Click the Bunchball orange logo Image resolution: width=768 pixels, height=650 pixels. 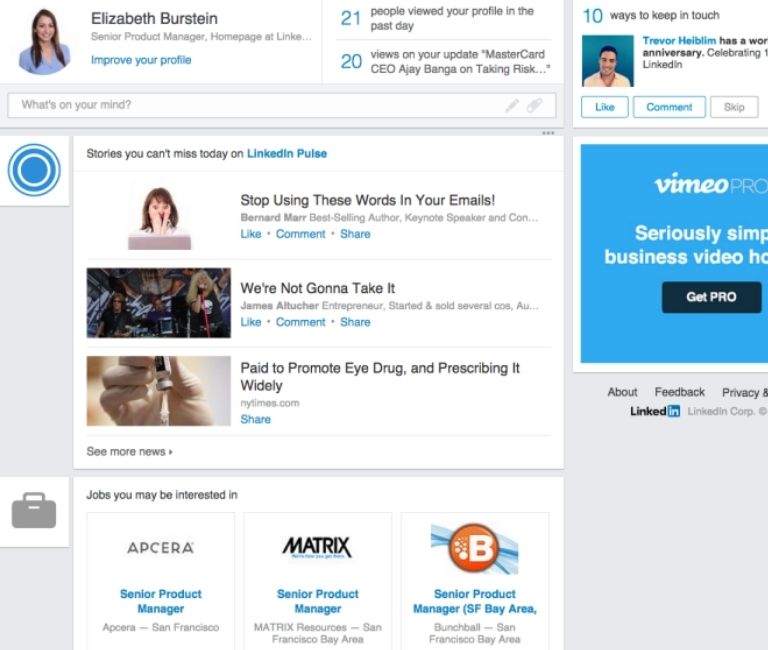474,547
